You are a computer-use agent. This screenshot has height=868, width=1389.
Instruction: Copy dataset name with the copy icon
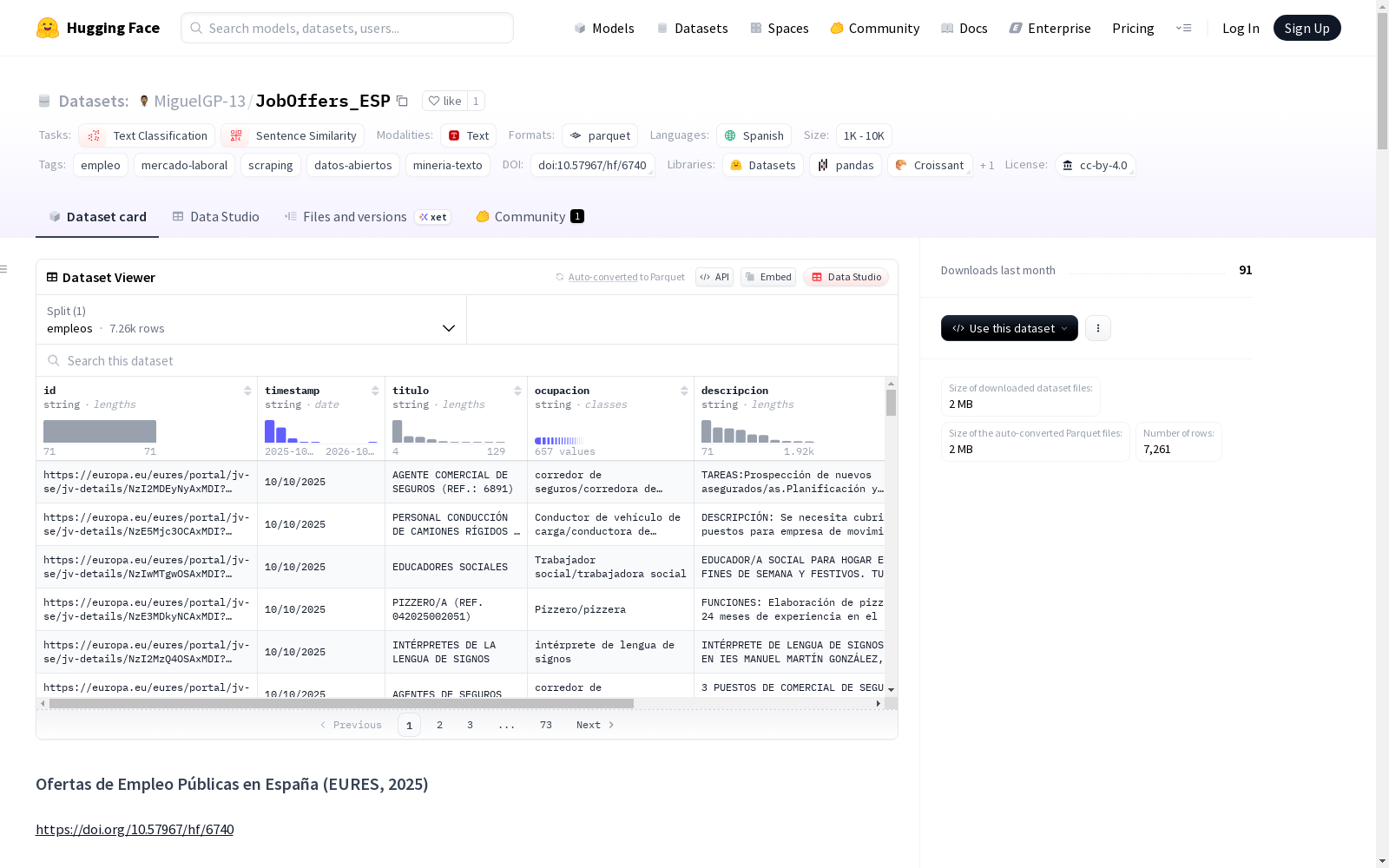coord(402,101)
